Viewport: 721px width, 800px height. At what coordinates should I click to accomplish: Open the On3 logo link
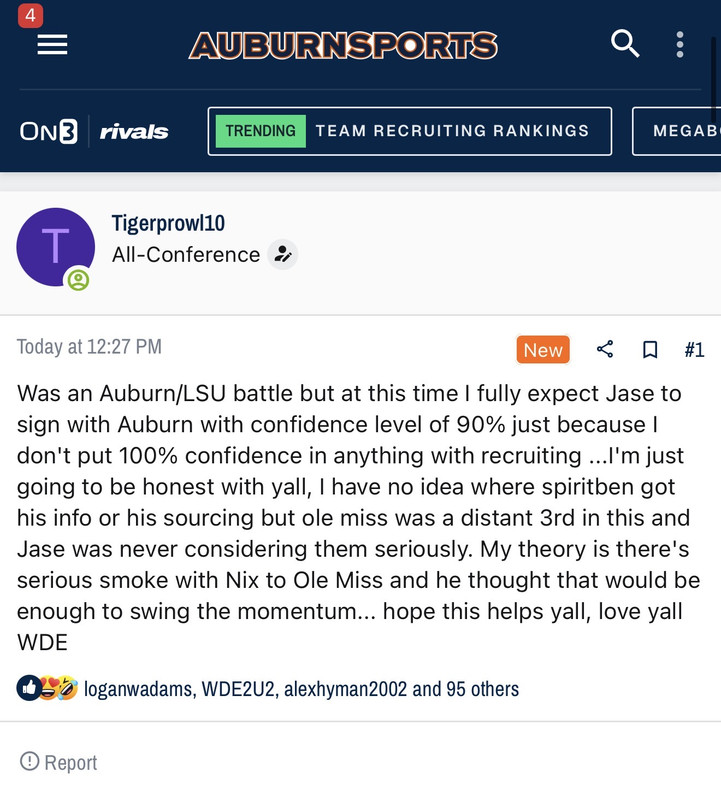48,131
